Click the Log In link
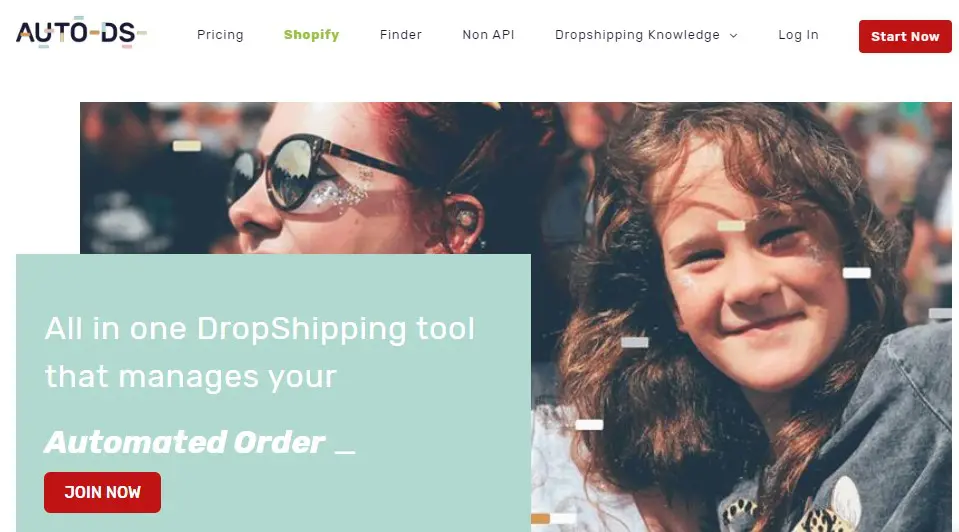 coord(798,35)
